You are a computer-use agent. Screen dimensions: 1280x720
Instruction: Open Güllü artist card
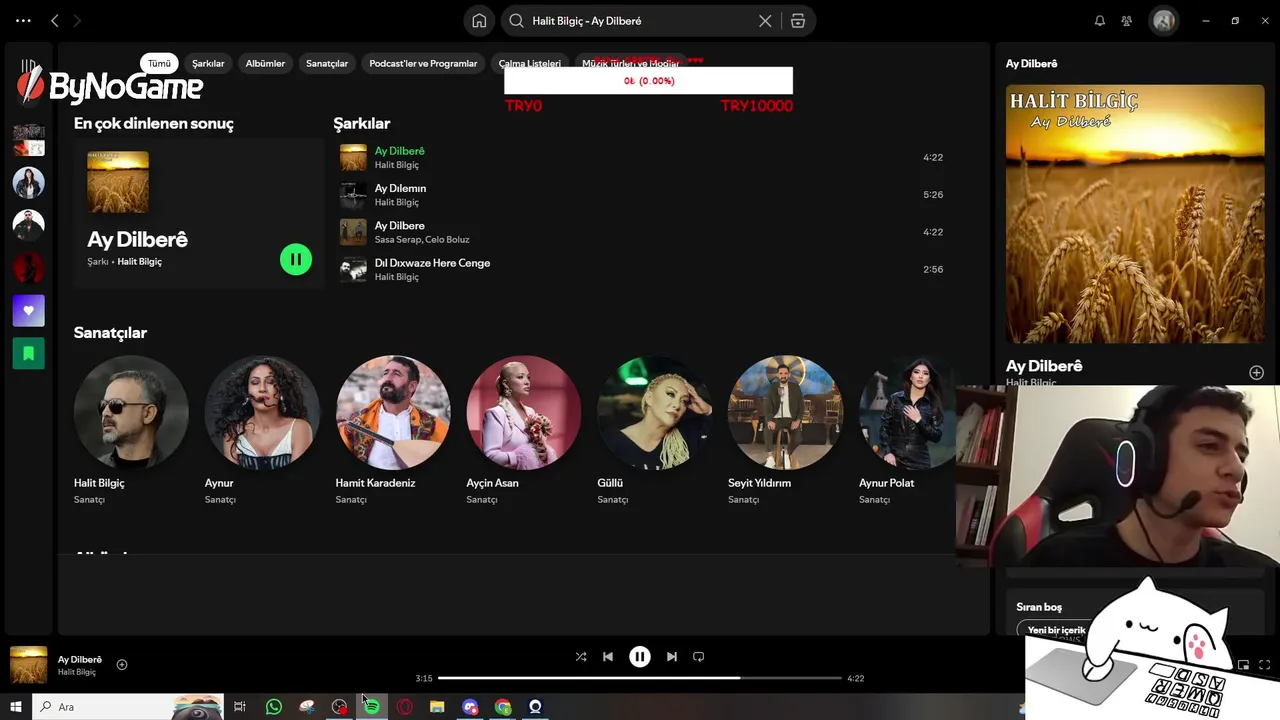(x=654, y=430)
